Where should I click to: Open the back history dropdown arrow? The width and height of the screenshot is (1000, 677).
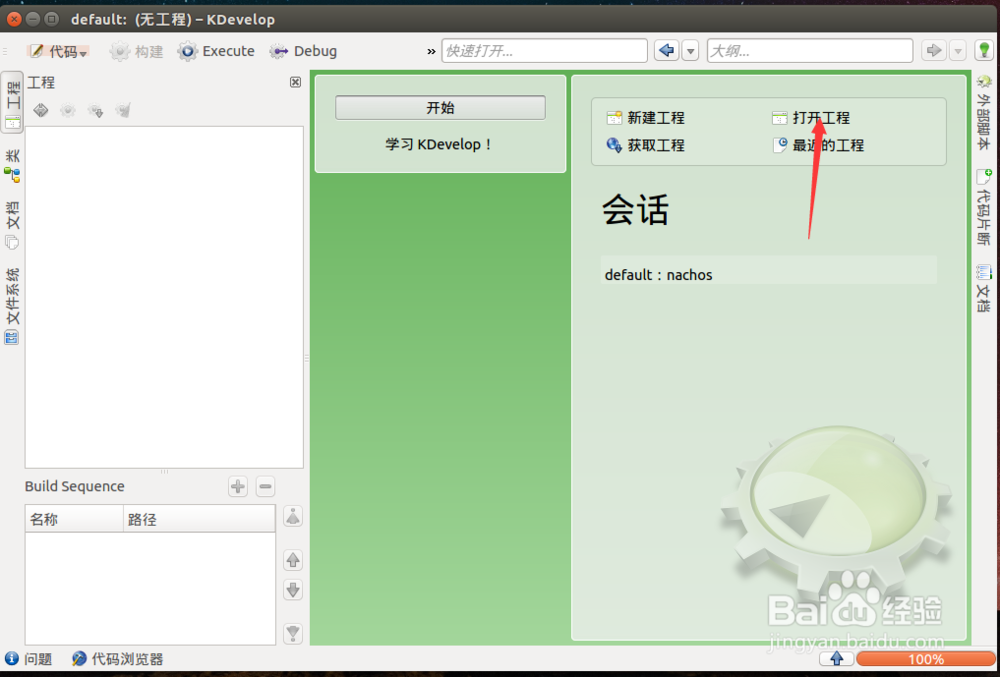tap(690, 51)
